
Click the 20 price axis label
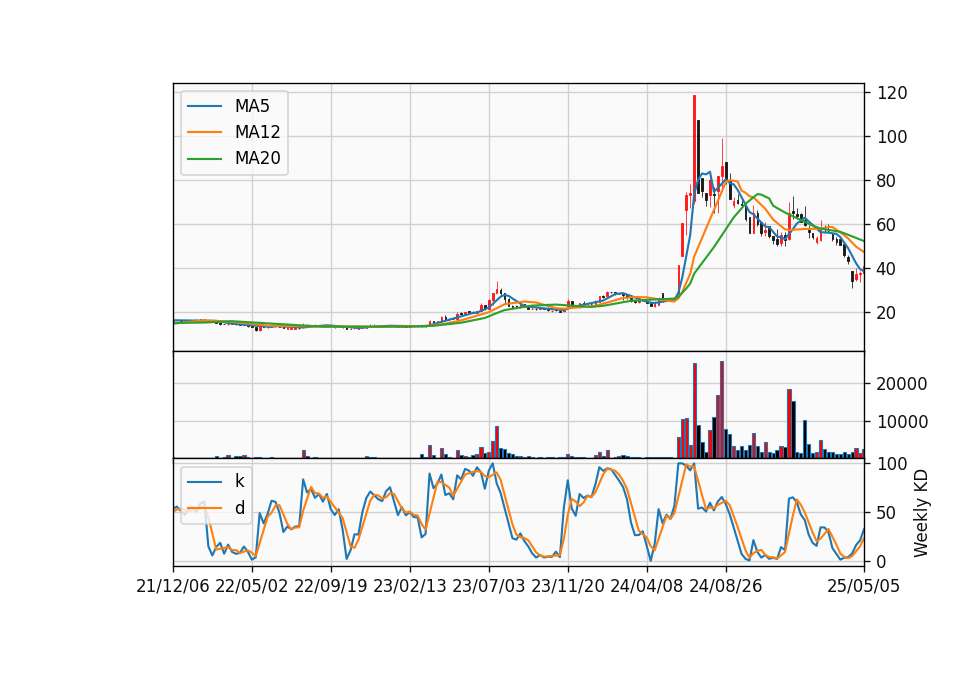[x=887, y=313]
